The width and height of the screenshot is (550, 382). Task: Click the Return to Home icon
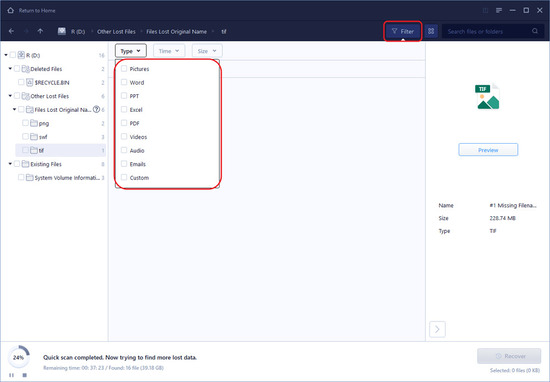point(11,11)
